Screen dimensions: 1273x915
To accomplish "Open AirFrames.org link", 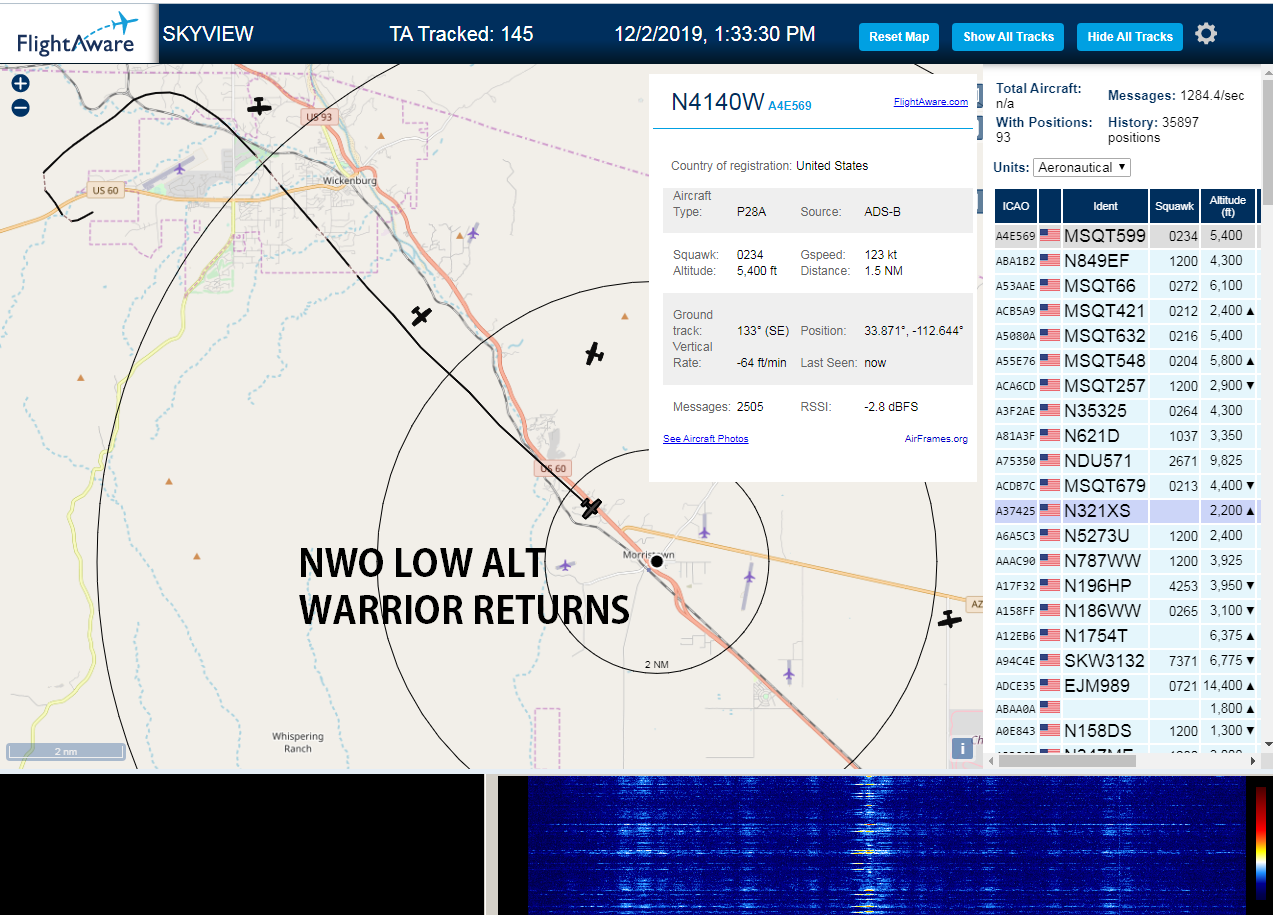I will point(936,439).
